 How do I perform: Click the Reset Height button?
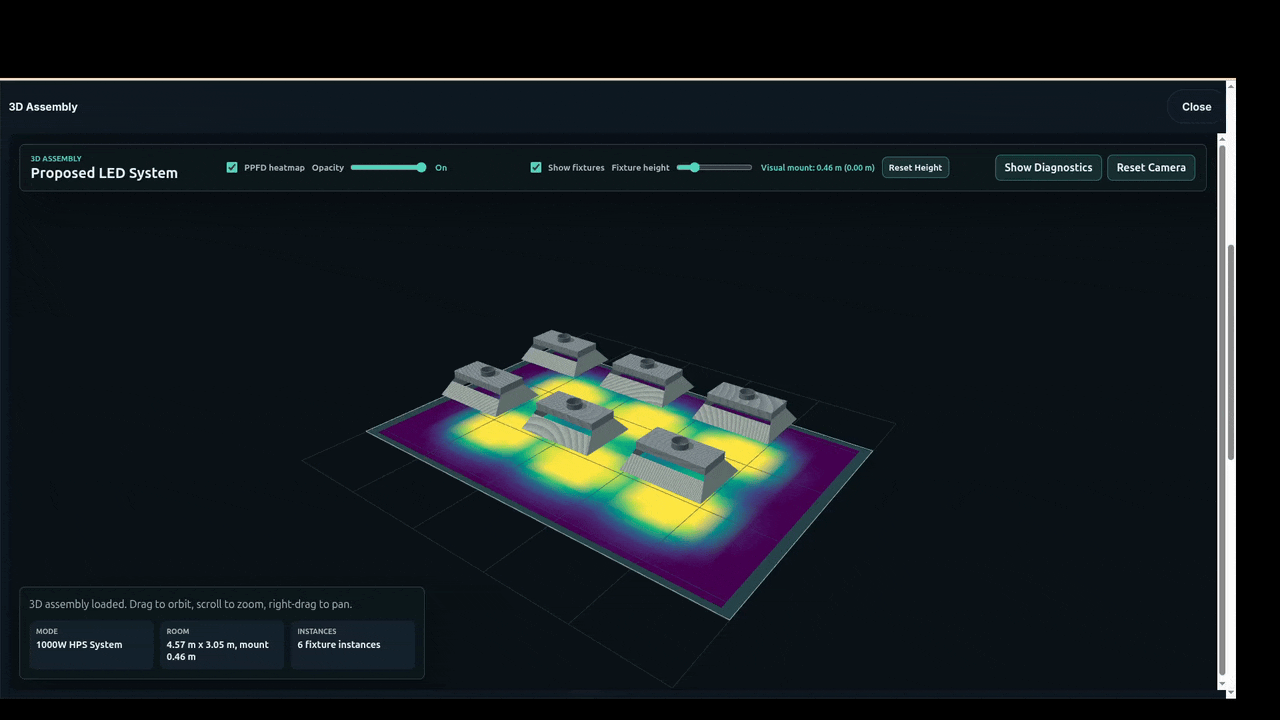click(x=915, y=168)
